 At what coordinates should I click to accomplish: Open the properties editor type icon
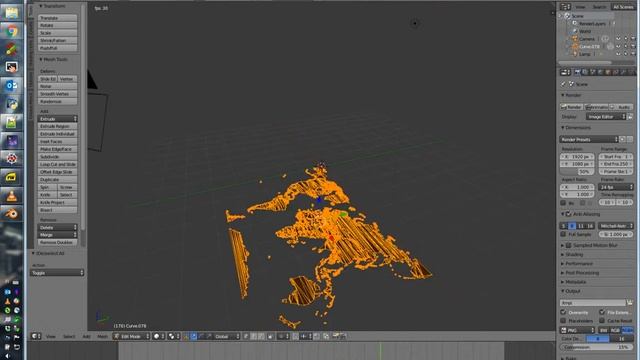click(565, 72)
